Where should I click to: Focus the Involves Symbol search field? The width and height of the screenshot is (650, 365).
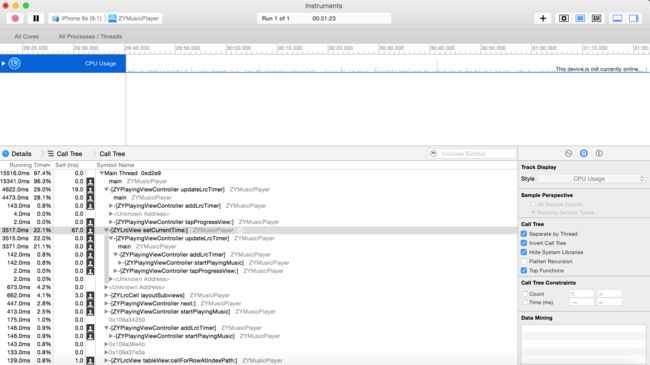(x=472, y=154)
